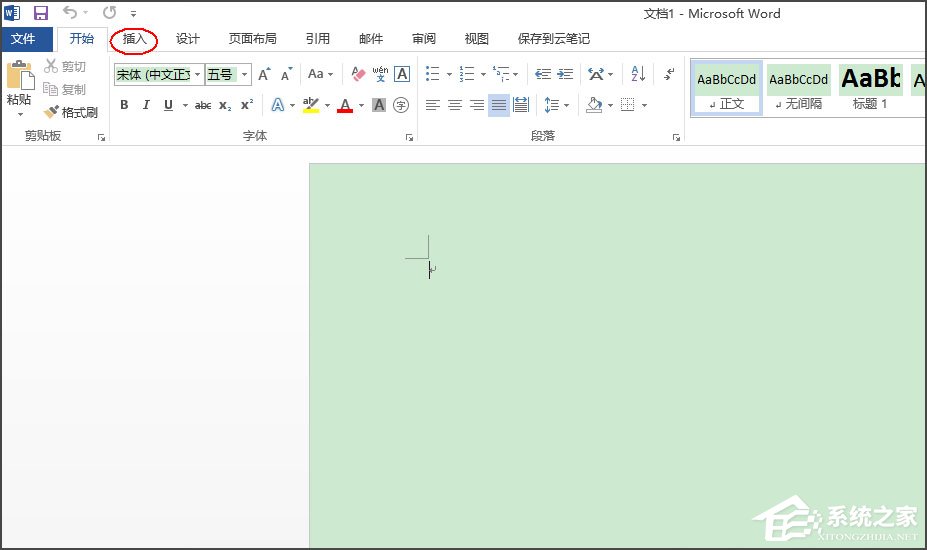Click the 粘贴 (Paste) button

(x=19, y=83)
